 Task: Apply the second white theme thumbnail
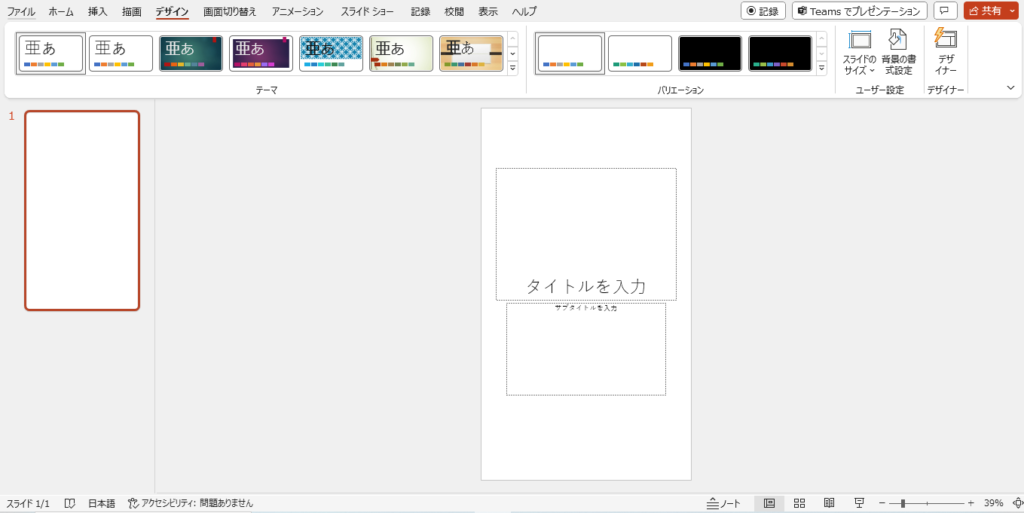121,53
